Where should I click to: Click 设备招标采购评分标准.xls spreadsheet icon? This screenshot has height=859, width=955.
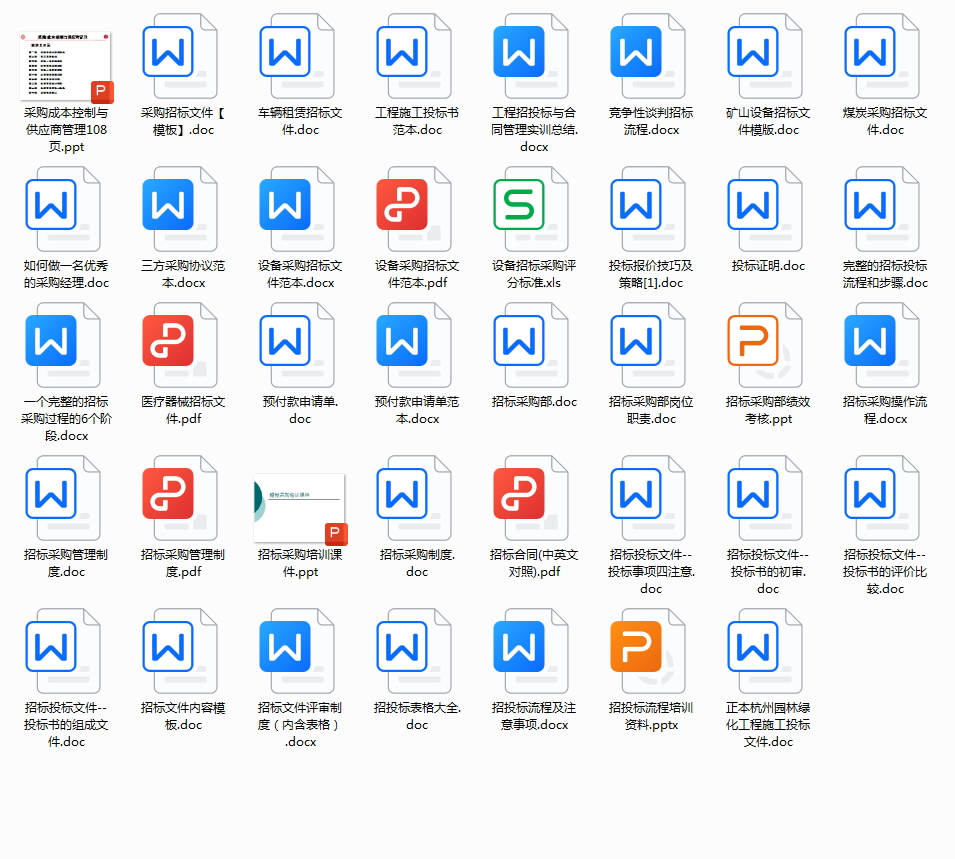[531, 210]
